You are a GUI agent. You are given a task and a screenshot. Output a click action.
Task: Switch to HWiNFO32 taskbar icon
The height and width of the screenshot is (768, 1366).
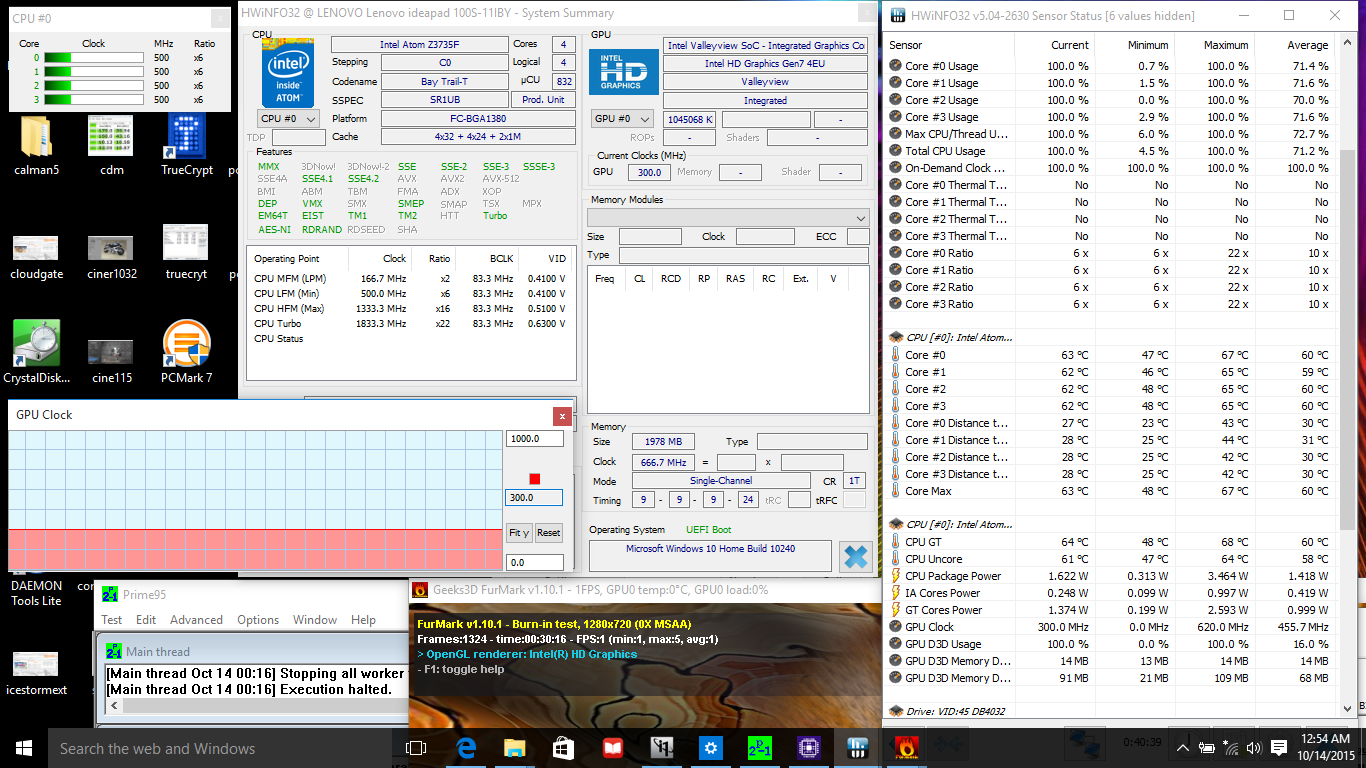[x=857, y=748]
